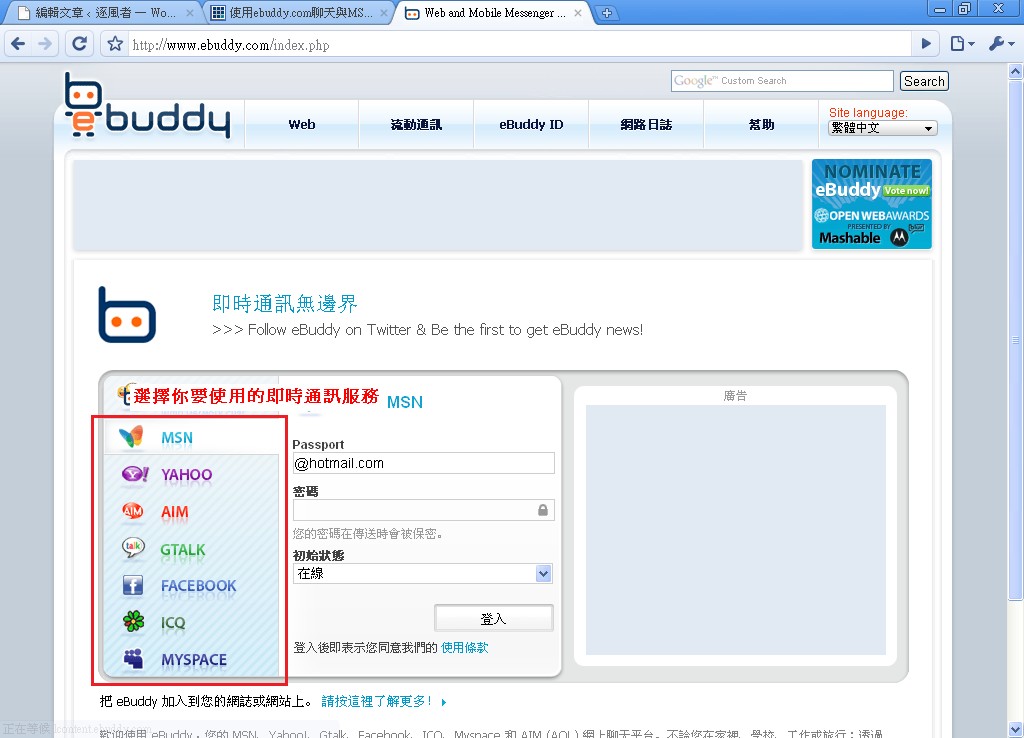Close the Web and Mobile Messenger tab

pyautogui.click(x=578, y=12)
